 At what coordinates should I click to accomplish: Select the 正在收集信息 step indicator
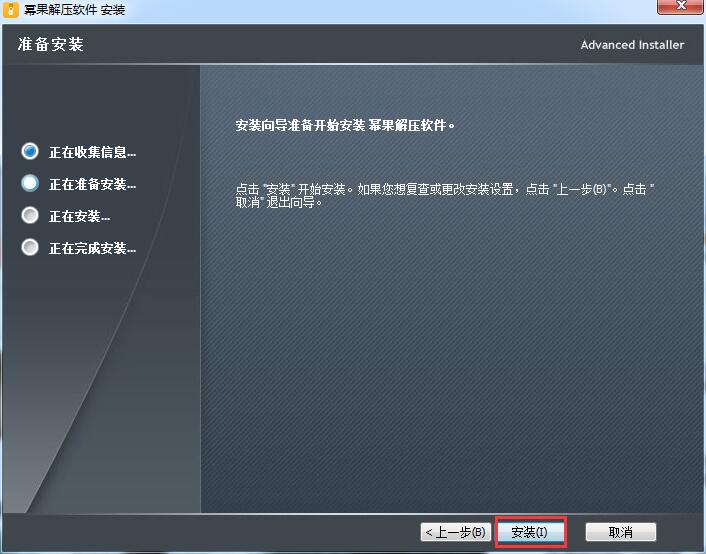click(x=30, y=151)
